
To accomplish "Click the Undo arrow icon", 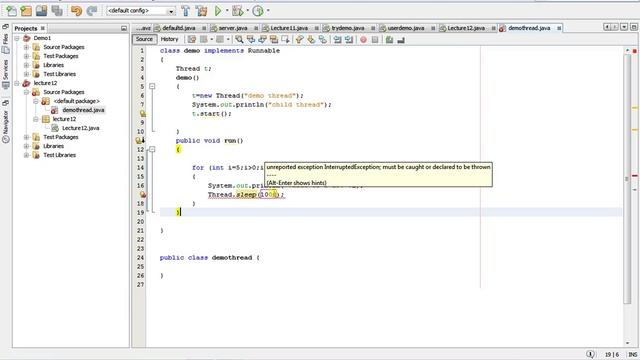I will 76,11.
